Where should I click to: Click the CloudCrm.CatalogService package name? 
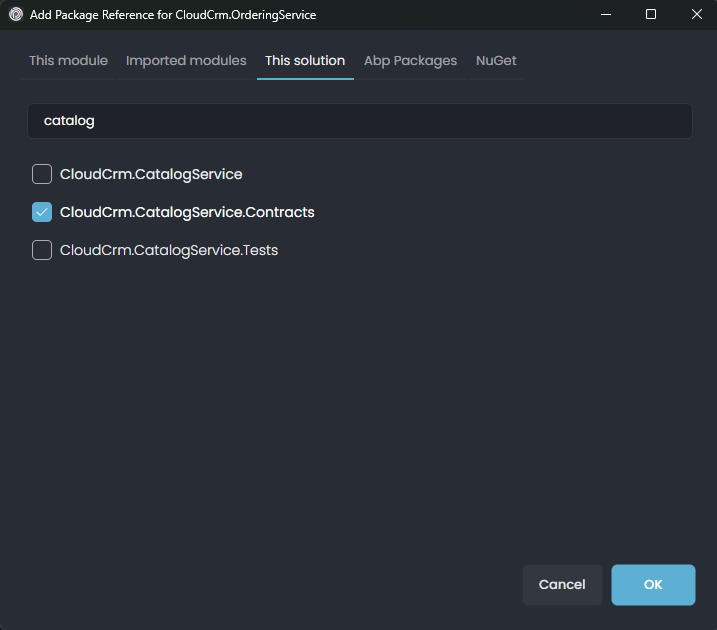click(x=151, y=174)
